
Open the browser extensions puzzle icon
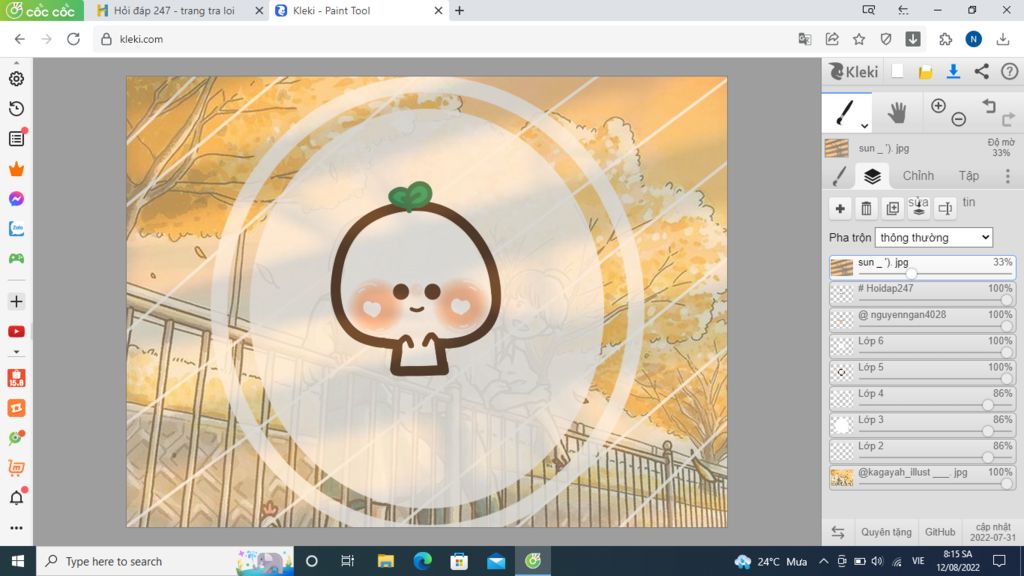(x=945, y=39)
